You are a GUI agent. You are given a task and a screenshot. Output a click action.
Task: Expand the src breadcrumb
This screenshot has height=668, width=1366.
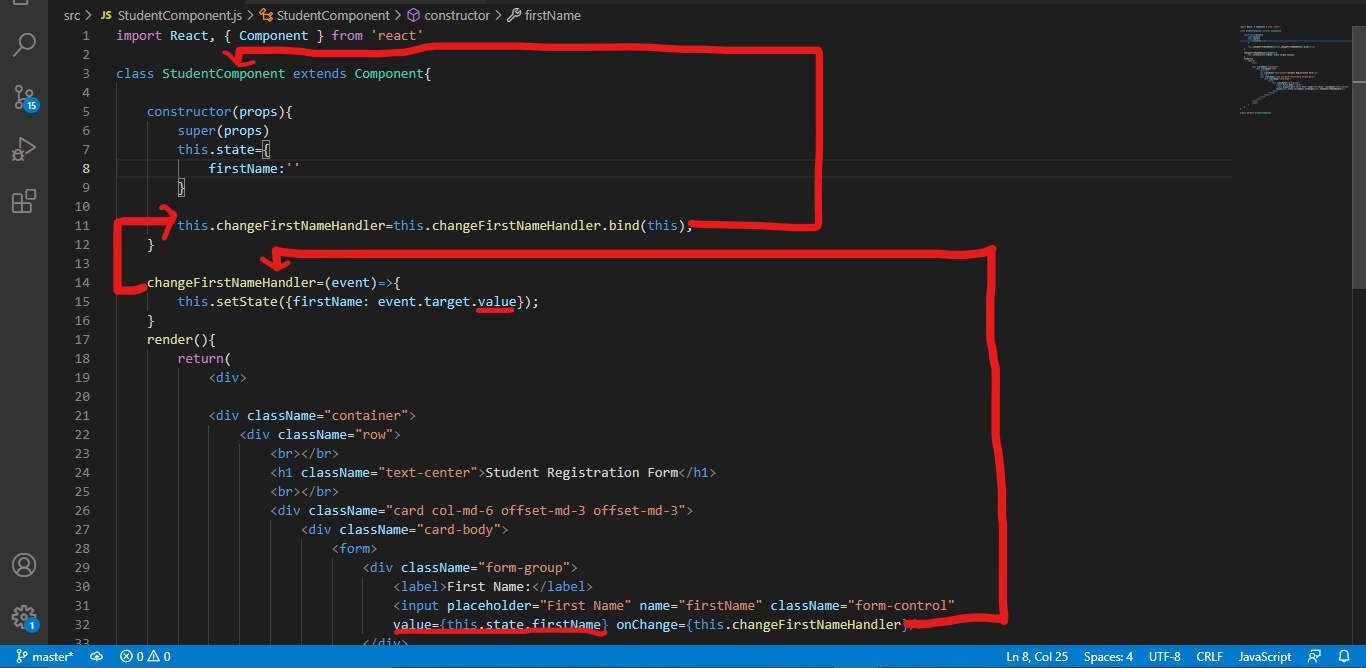tap(70, 15)
